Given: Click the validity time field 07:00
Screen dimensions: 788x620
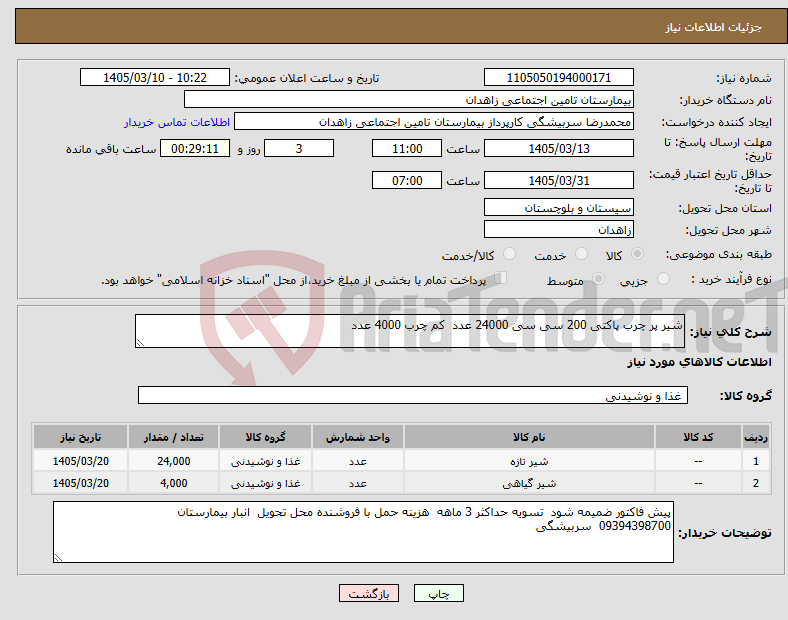Looking at the screenshot, I should click(x=407, y=180).
